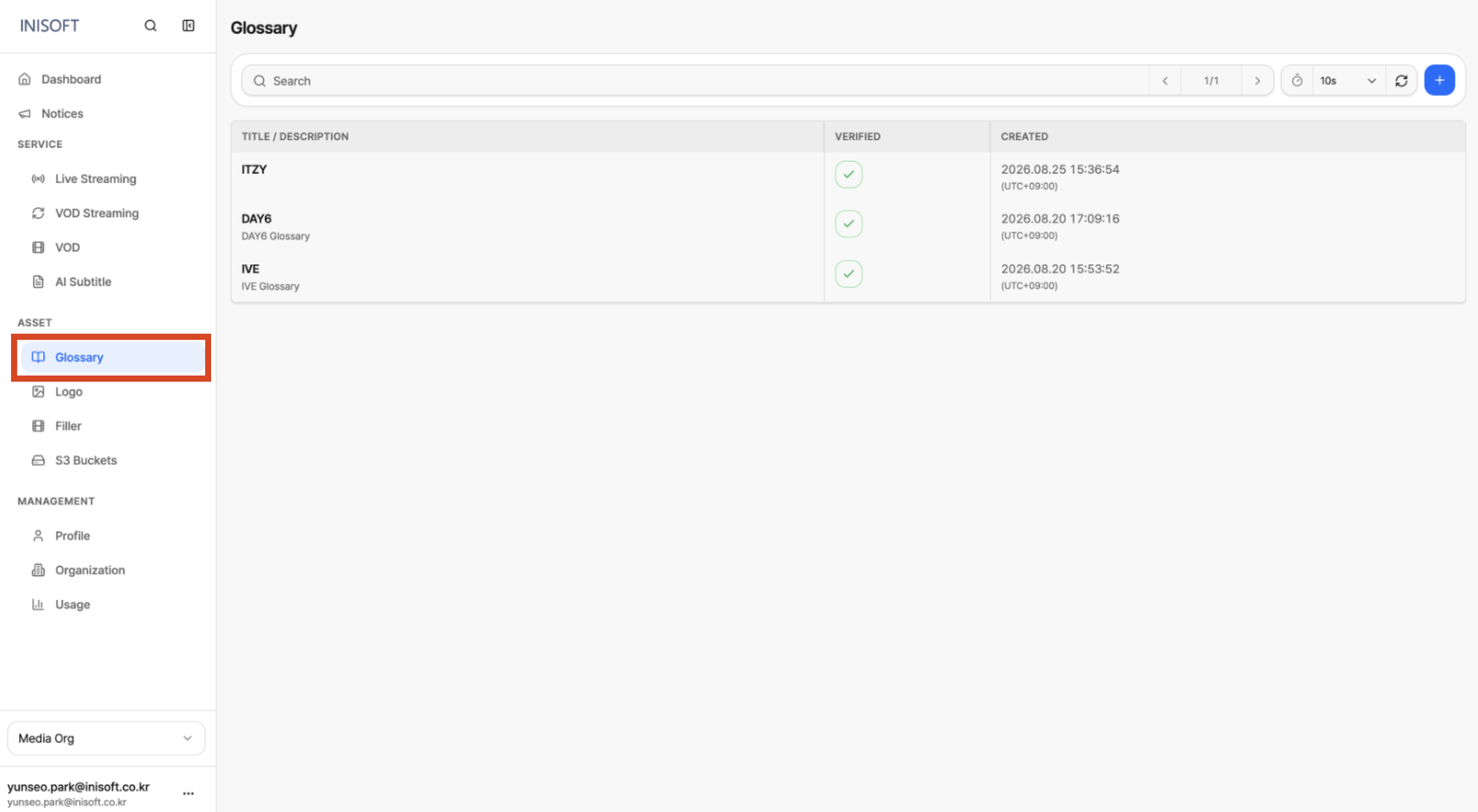Add a new glossary with plus button
The width and height of the screenshot is (1478, 812).
point(1439,80)
